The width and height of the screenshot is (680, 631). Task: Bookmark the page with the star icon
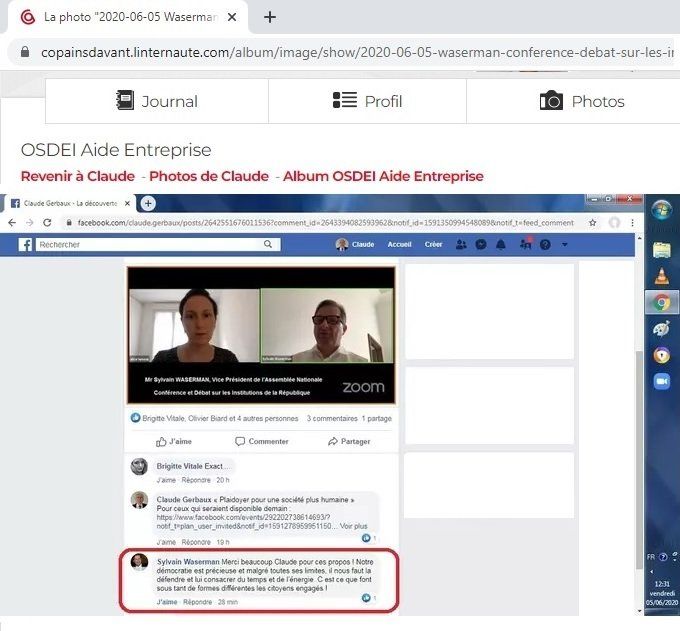point(592,223)
